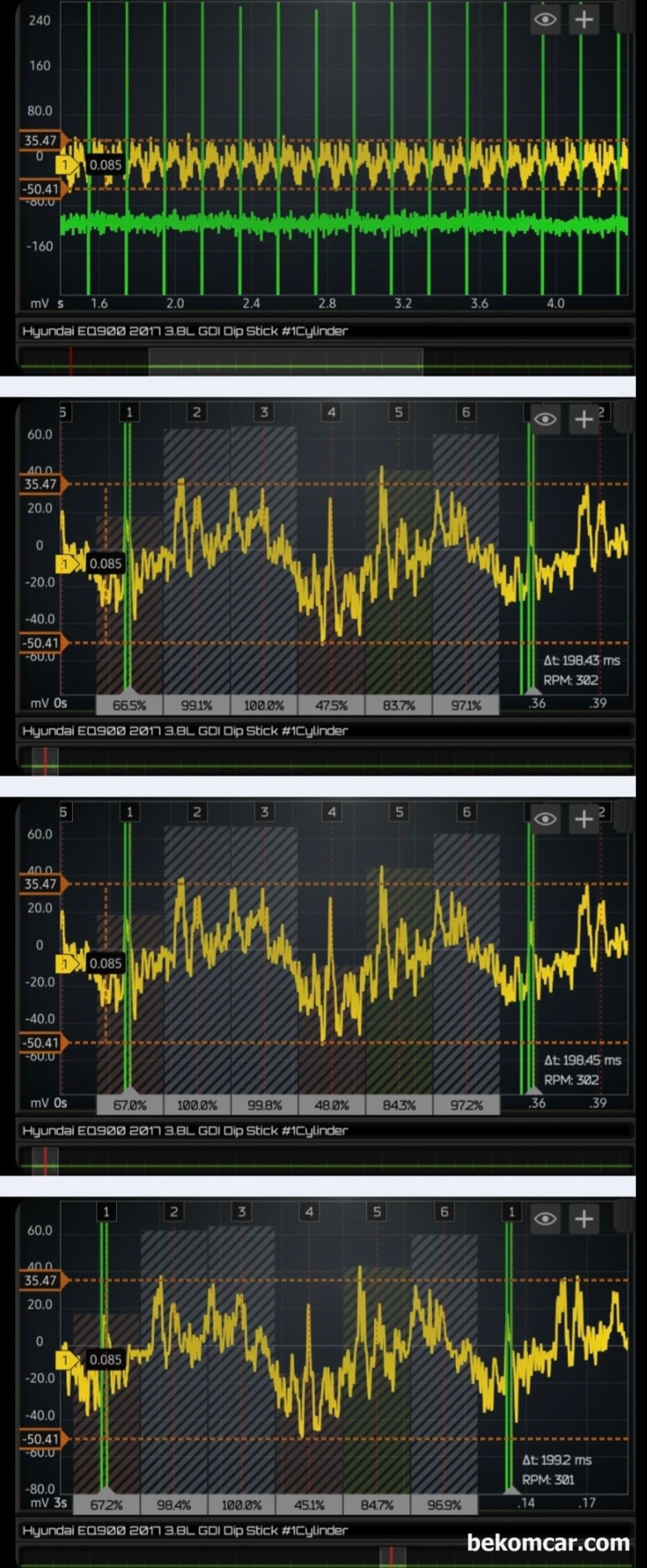Click the Δt 199.2 ms readout
The image size is (647, 1568).
pyautogui.click(x=557, y=1459)
